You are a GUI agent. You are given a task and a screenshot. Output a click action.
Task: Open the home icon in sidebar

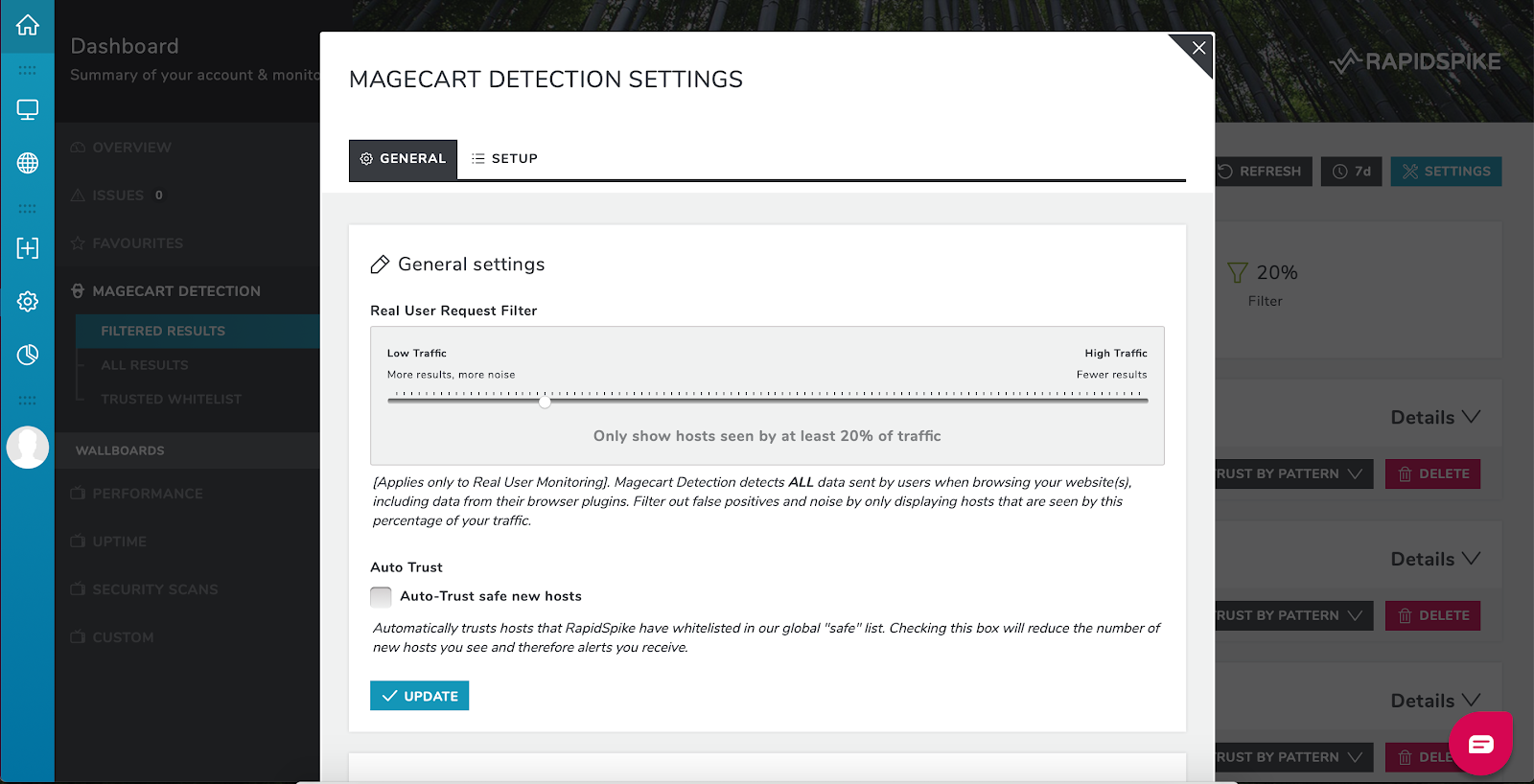point(28,26)
